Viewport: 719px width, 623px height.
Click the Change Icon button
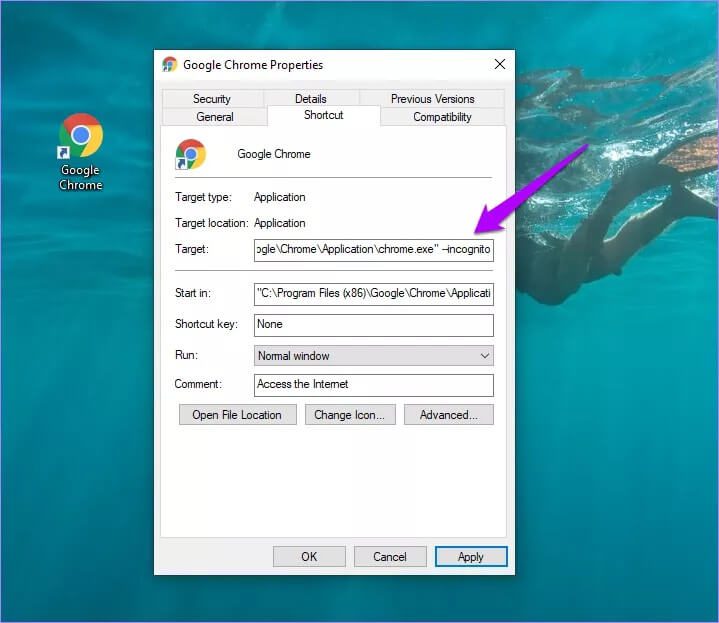[350, 415]
